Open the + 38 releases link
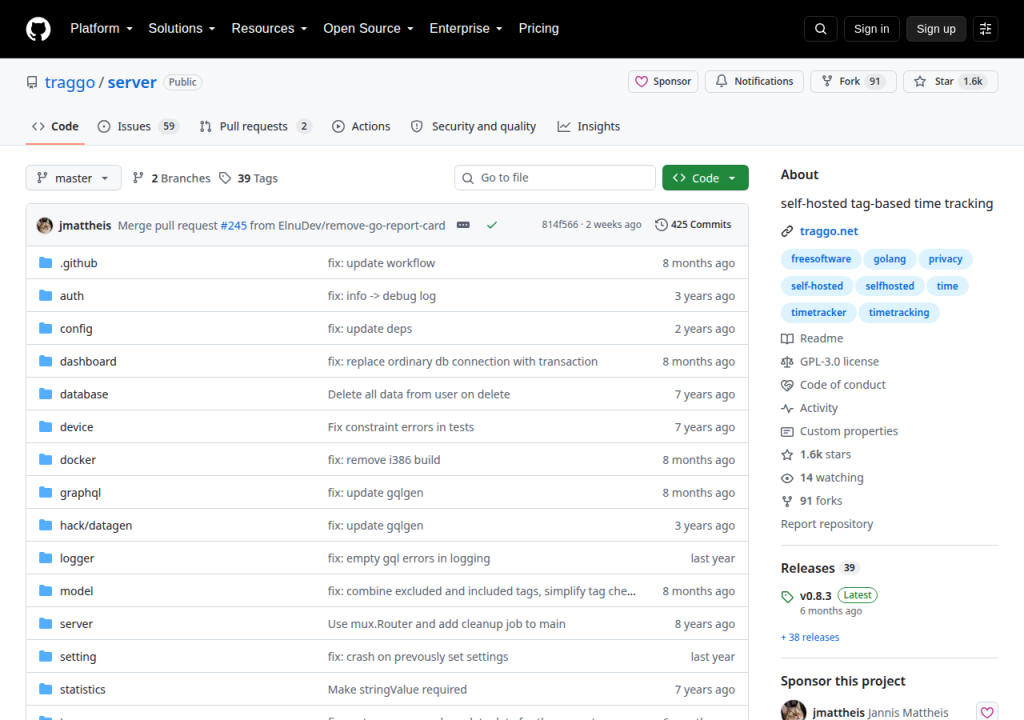This screenshot has width=1024, height=720. pyautogui.click(x=810, y=637)
